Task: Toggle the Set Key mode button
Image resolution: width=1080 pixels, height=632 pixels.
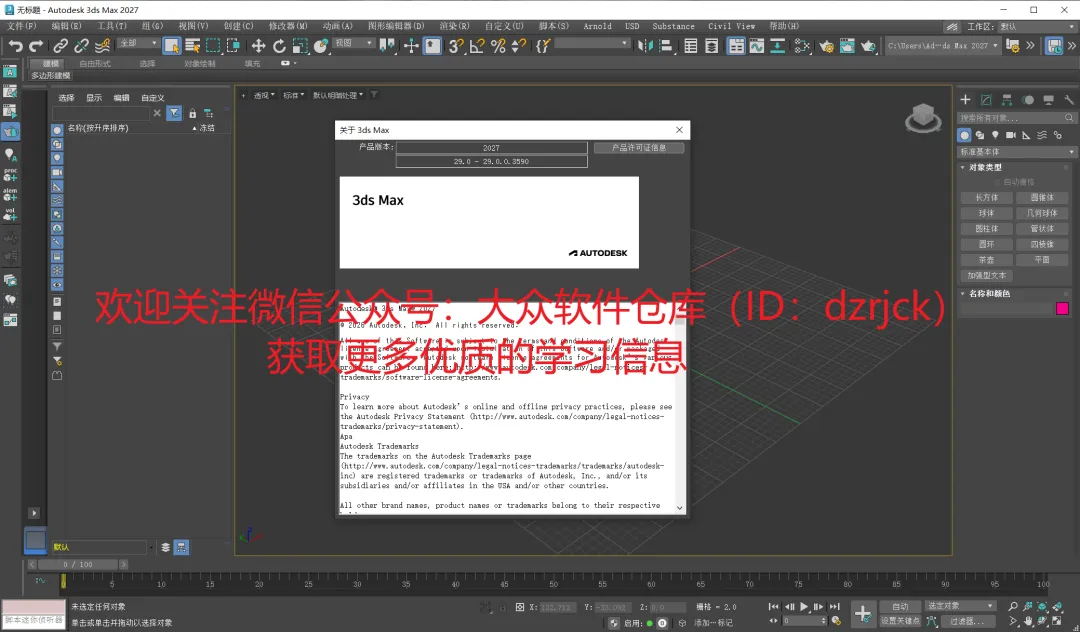Action: tap(900, 621)
